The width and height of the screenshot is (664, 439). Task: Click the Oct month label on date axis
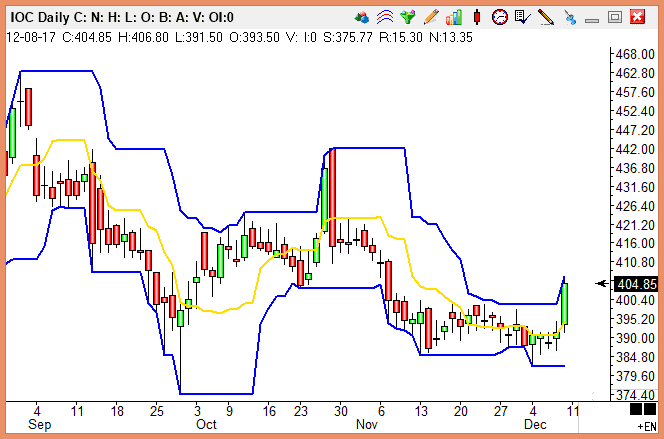[206, 424]
